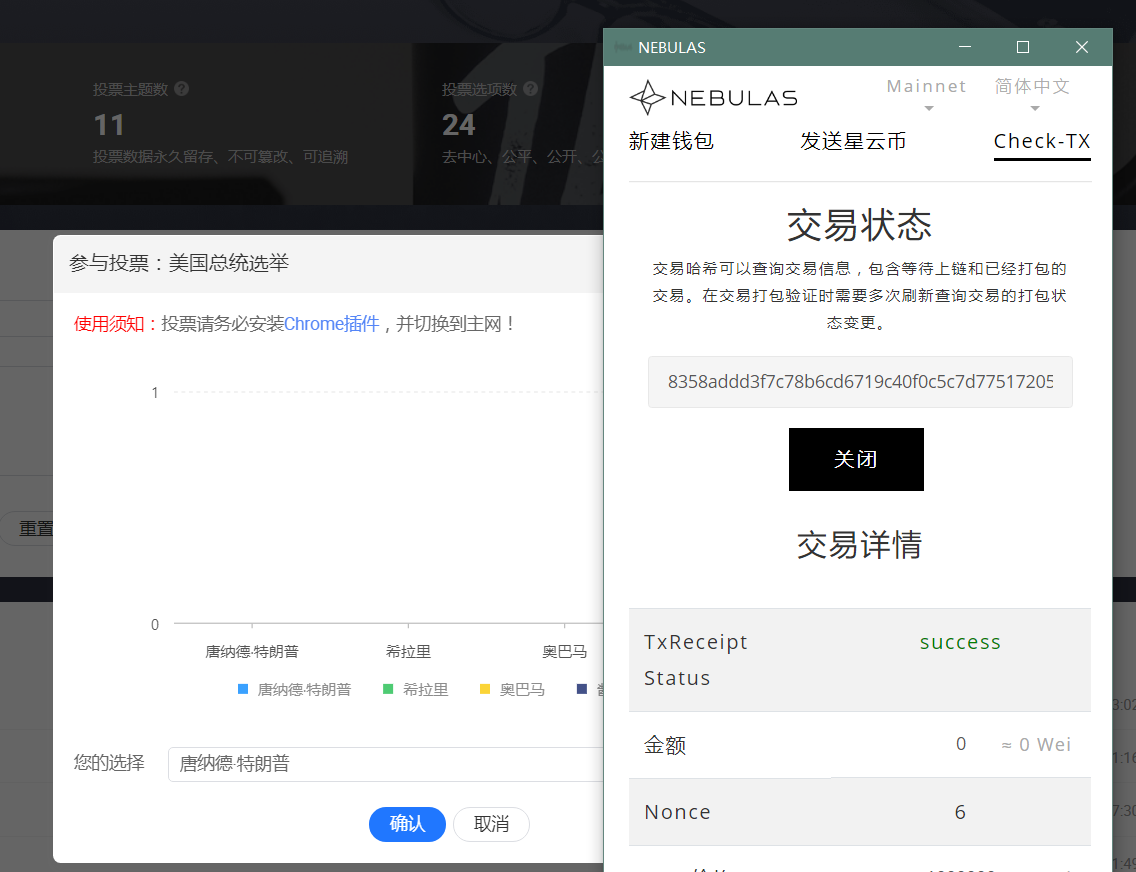Click the green 希拉里 legend swatch
This screenshot has height=872, width=1136.
click(388, 689)
